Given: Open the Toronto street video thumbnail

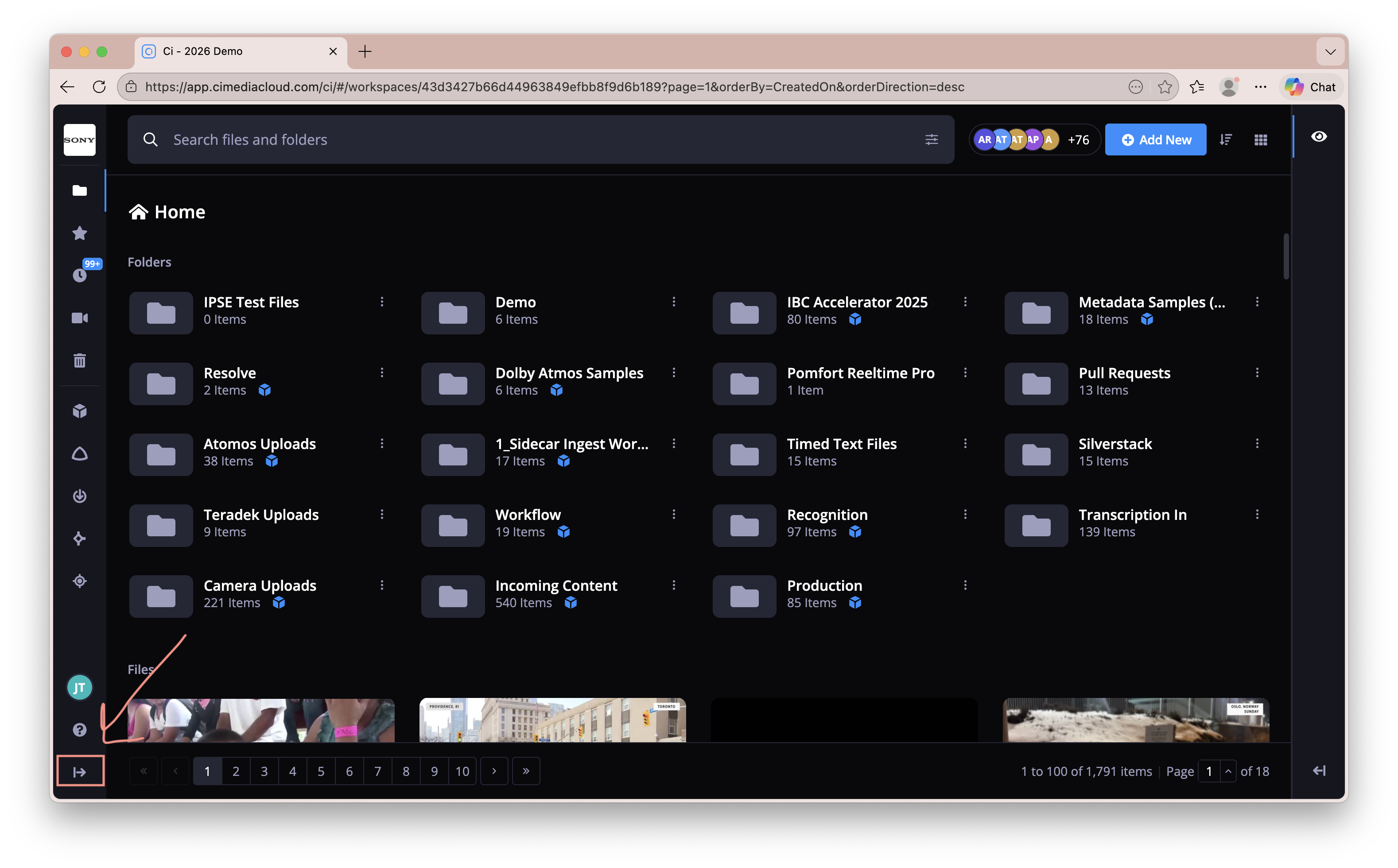Looking at the screenshot, I should 552,720.
